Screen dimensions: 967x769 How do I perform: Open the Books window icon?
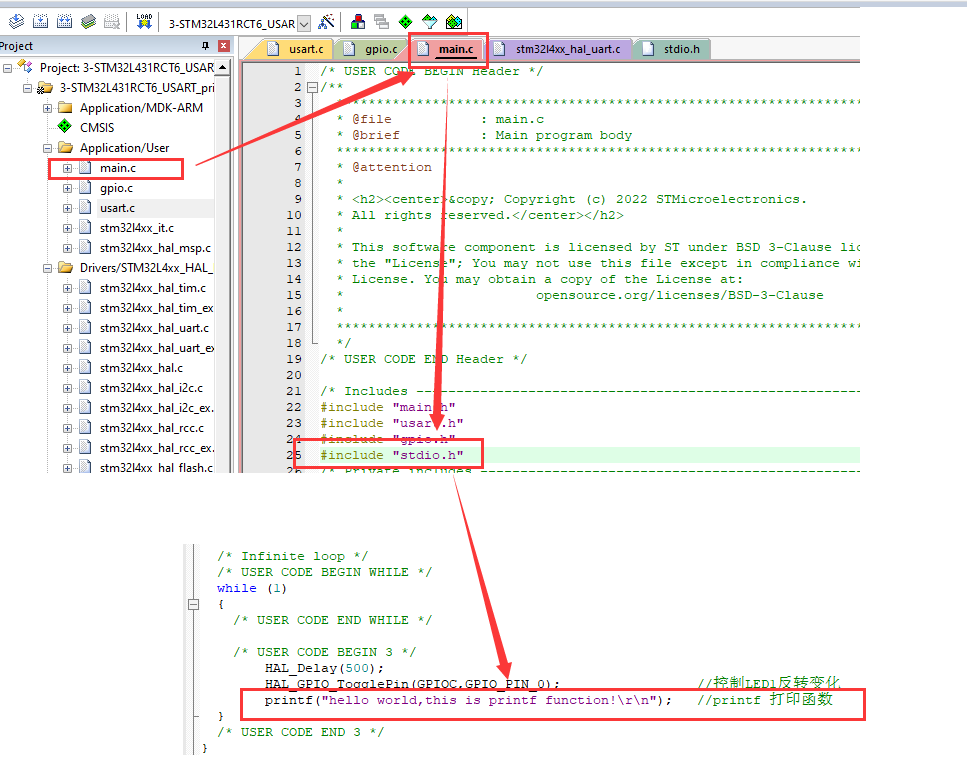coord(381,20)
